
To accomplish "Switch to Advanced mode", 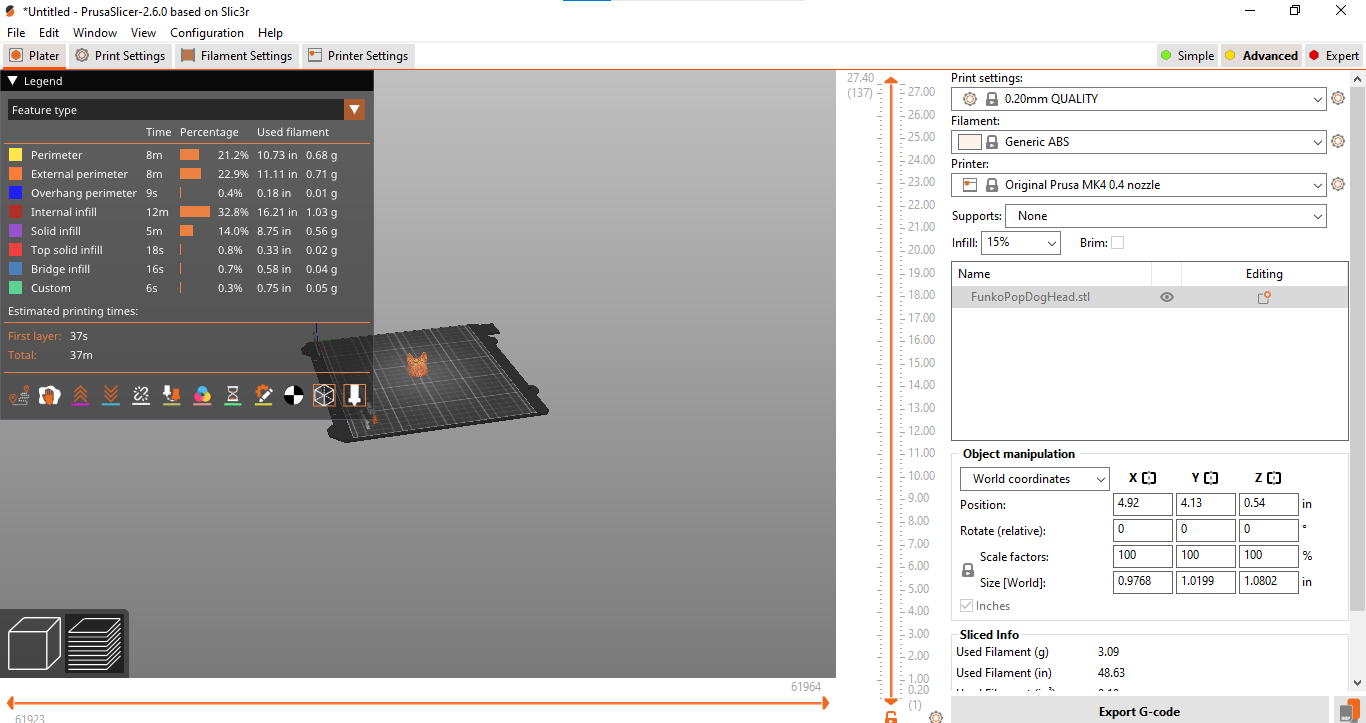I will [x=1261, y=56].
